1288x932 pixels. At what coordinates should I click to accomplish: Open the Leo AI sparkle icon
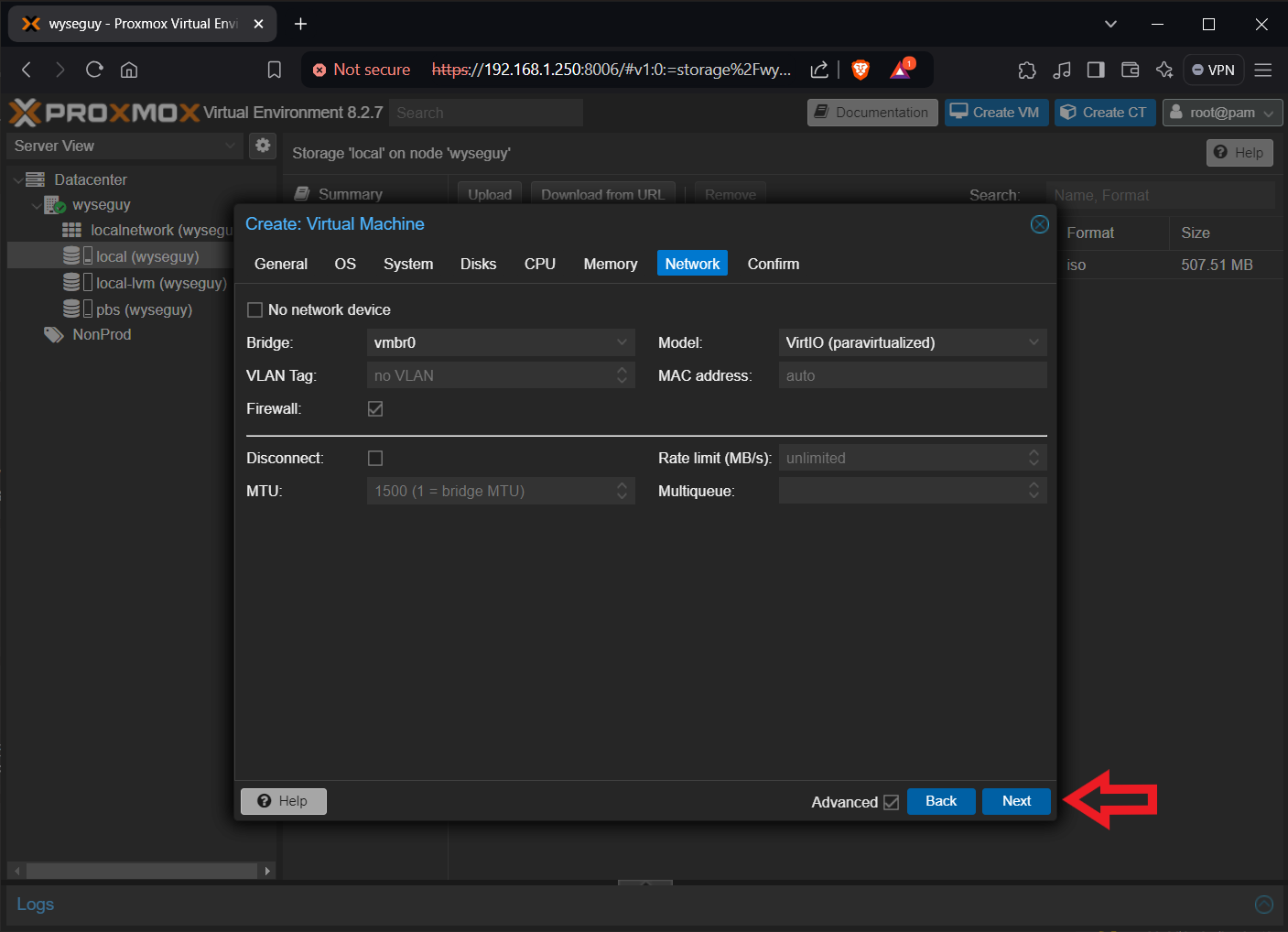pyautogui.click(x=1164, y=70)
